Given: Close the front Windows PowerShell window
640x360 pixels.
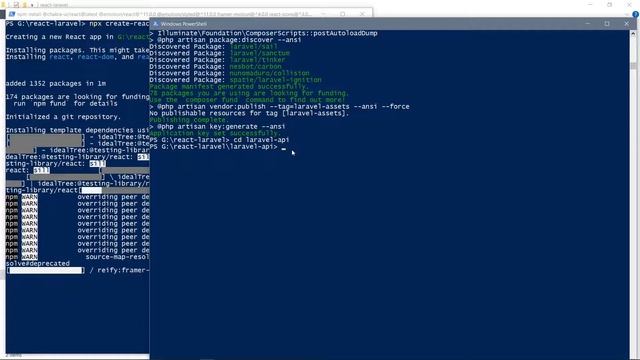Looking at the screenshot, I should pos(627,24).
